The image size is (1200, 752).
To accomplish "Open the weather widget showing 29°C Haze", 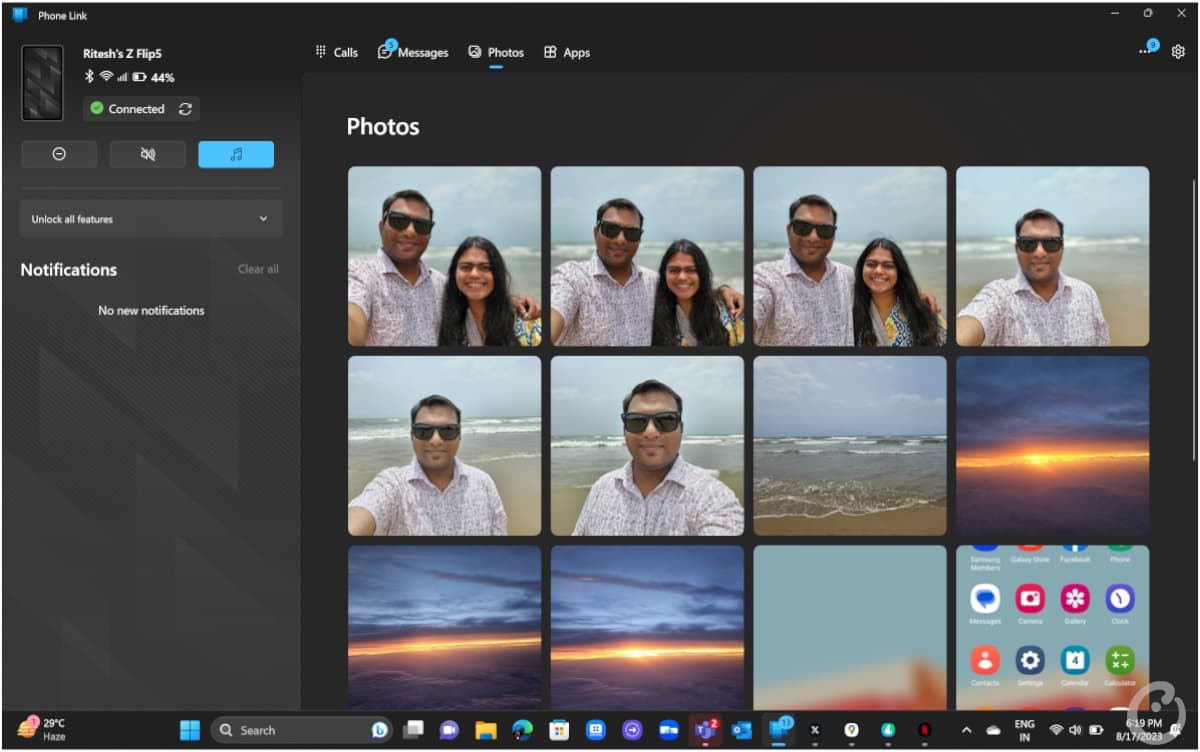I will [x=42, y=729].
